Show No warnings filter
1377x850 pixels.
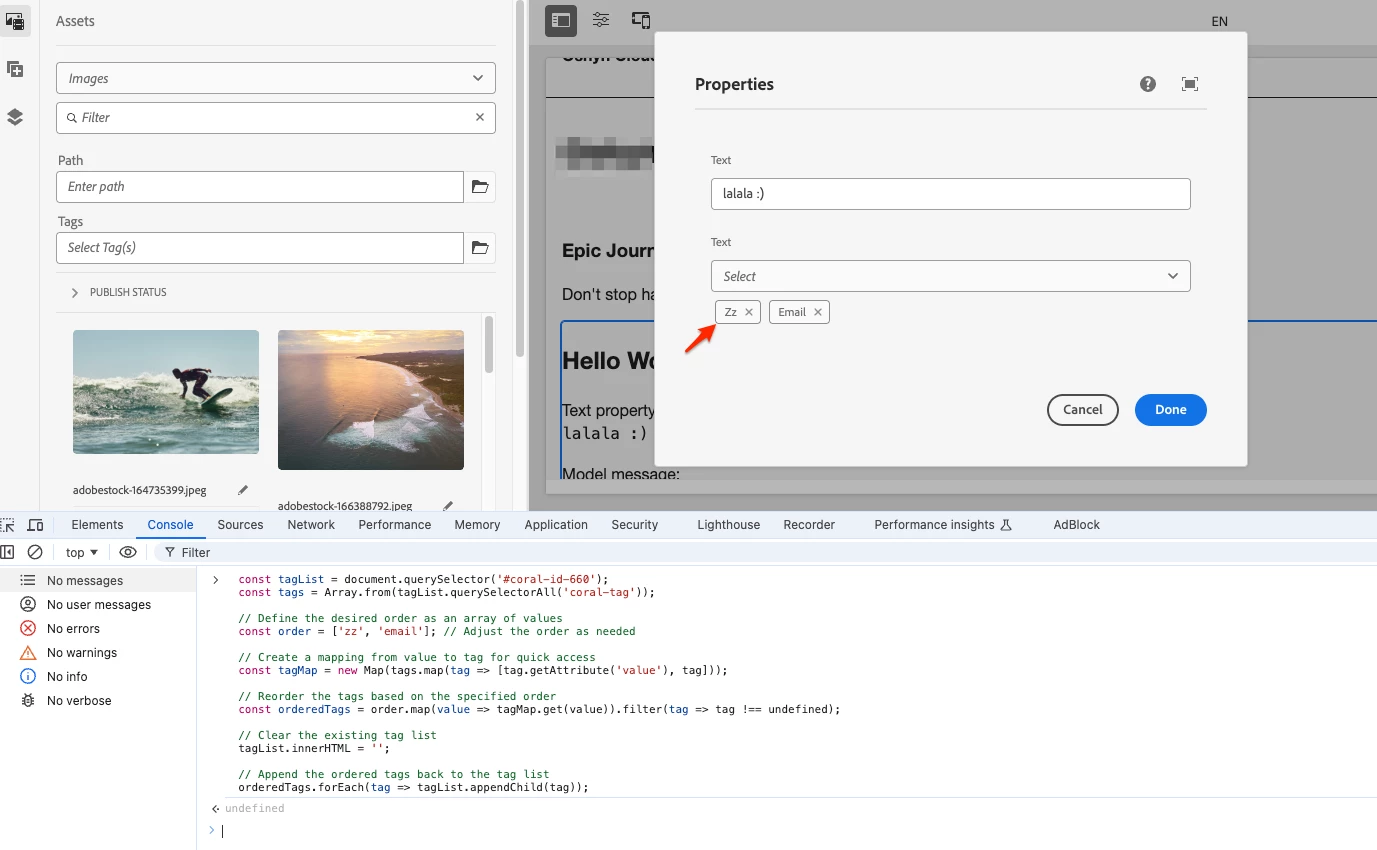pyautogui.click(x=98, y=653)
